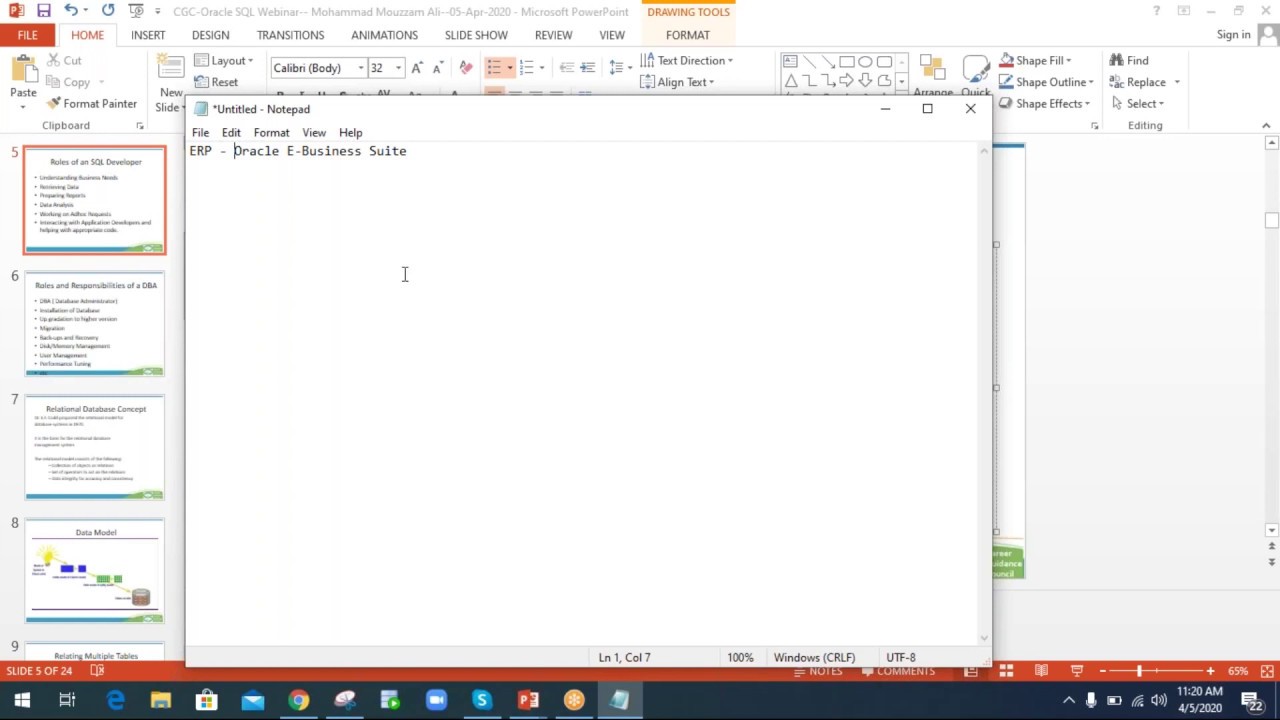
Task: Open the font name dropdown showing Calibri (Body)
Action: 361,68
